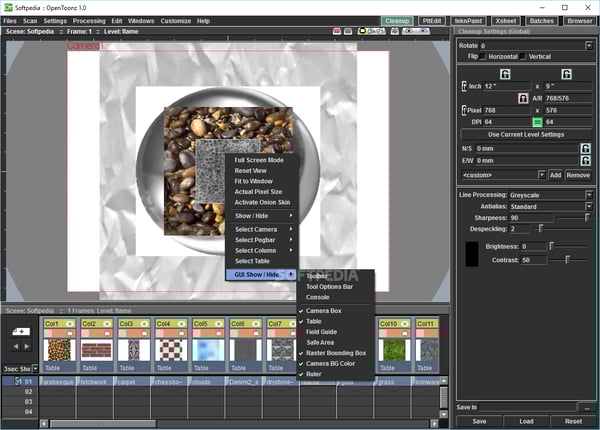Click the Load button in Cleanup Settings
Image resolution: width=600 pixels, height=430 pixels.
click(526, 421)
